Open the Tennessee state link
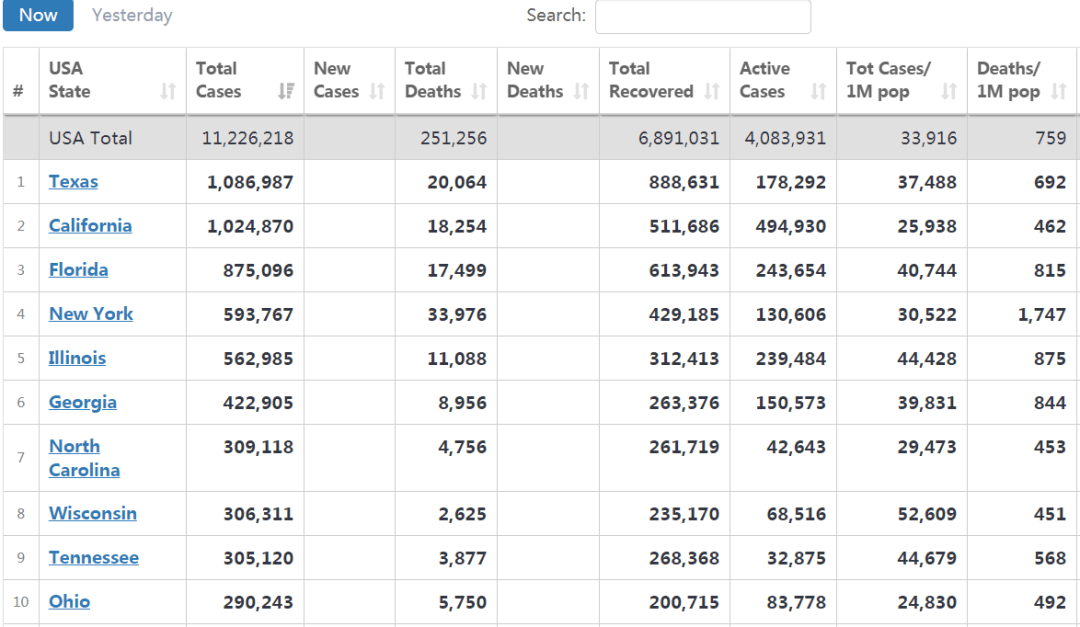Screen dimensions: 1080x627 (x=94, y=557)
